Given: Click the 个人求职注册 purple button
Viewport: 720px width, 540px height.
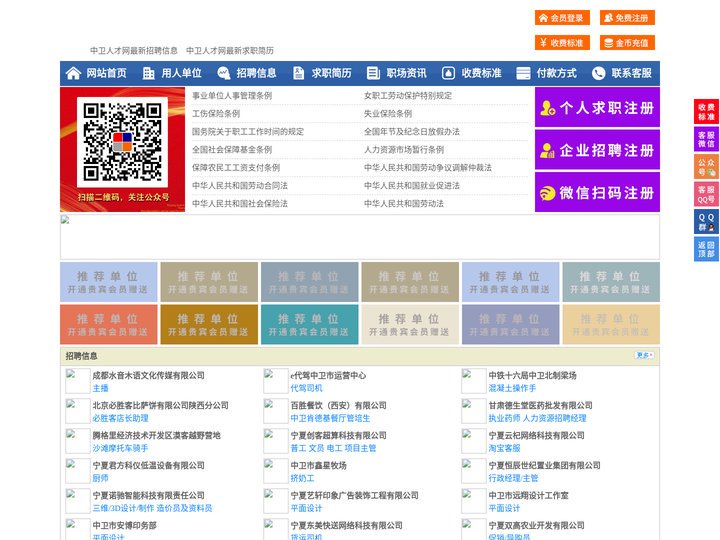Looking at the screenshot, I should coord(597,107).
